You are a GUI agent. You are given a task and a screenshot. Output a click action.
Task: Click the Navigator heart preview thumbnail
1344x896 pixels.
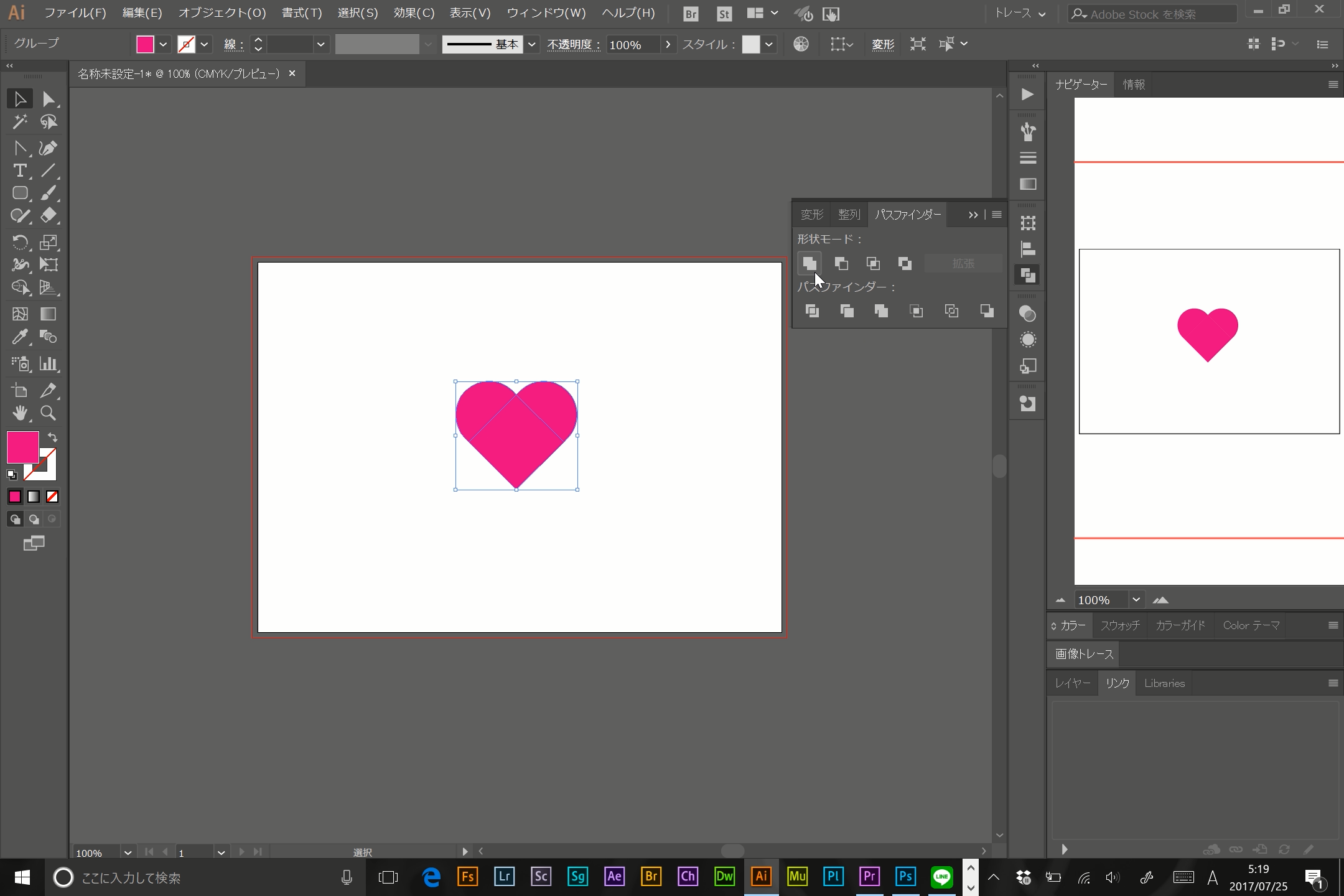(1208, 335)
